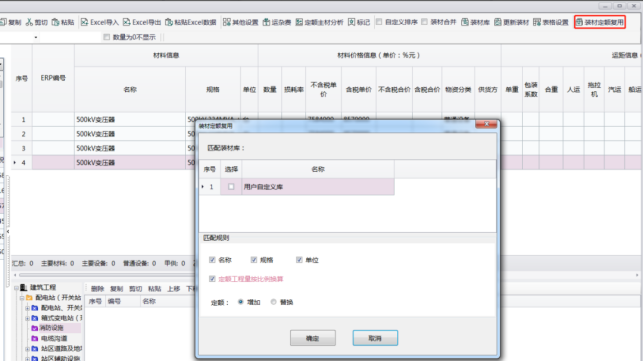Select row 4 in the materials table
This screenshot has width=643, height=361.
[23, 162]
